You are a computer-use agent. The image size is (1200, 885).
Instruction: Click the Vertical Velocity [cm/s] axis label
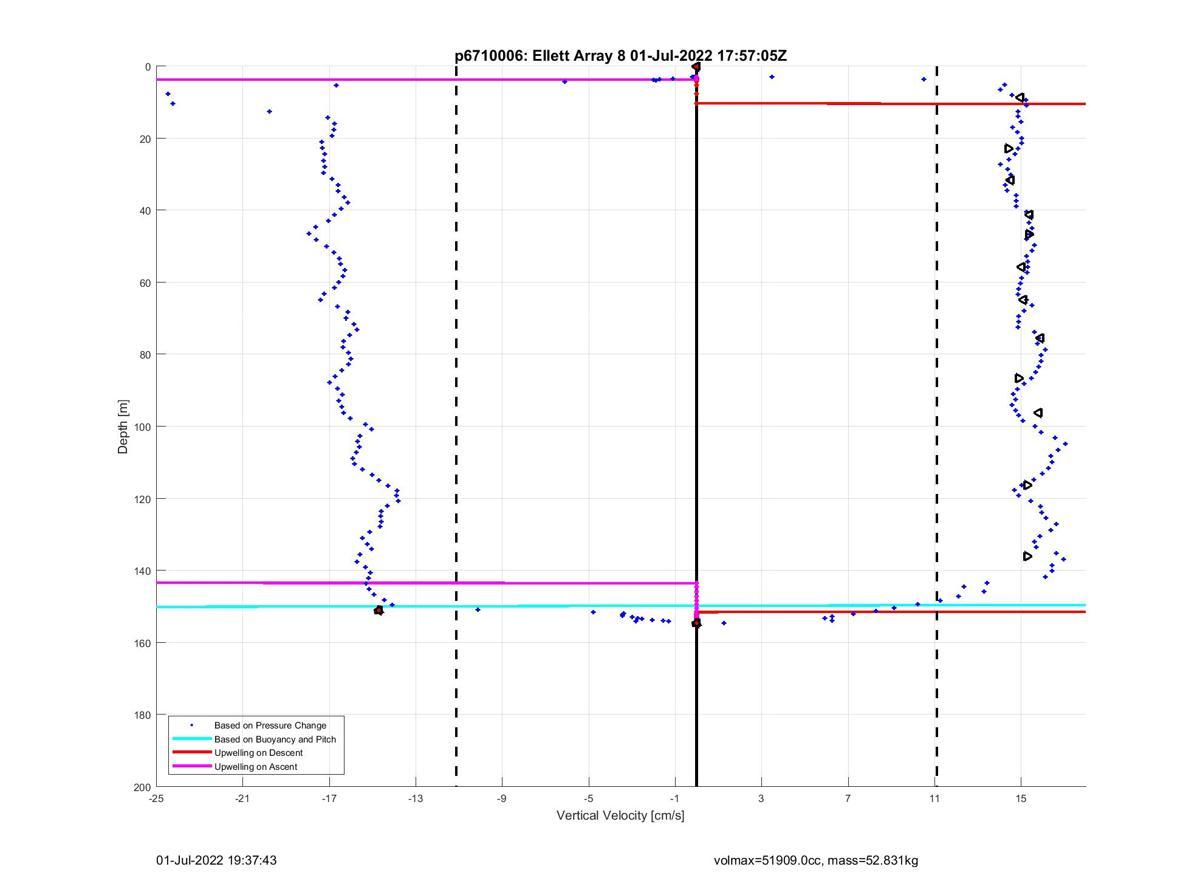tap(620, 815)
